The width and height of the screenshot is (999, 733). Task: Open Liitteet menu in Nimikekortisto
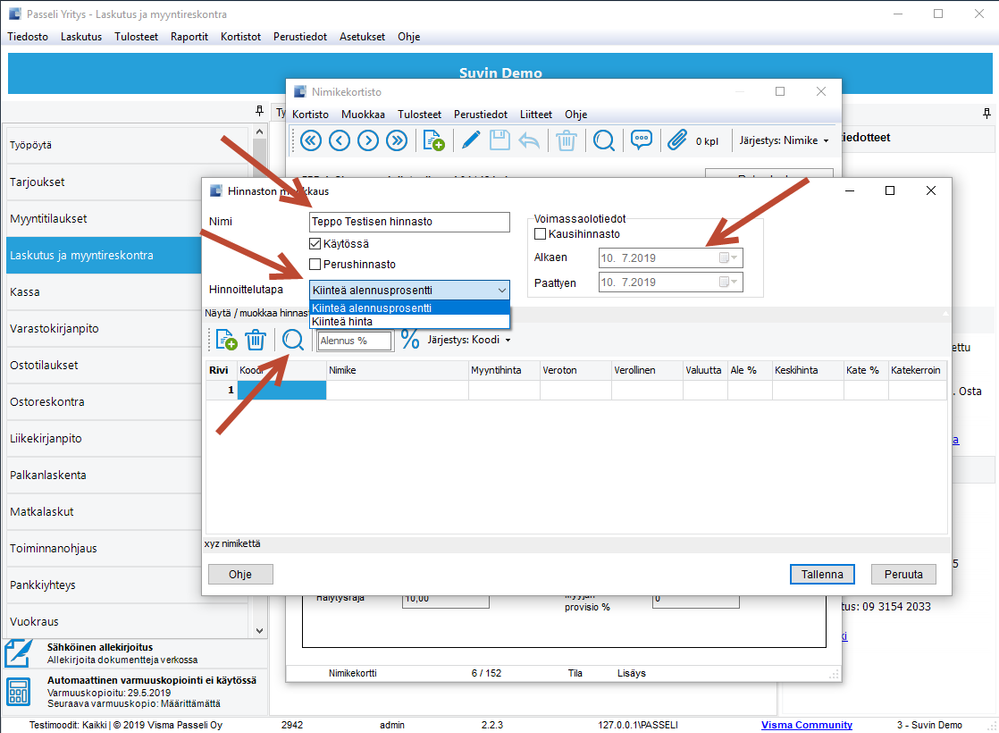tap(536, 115)
